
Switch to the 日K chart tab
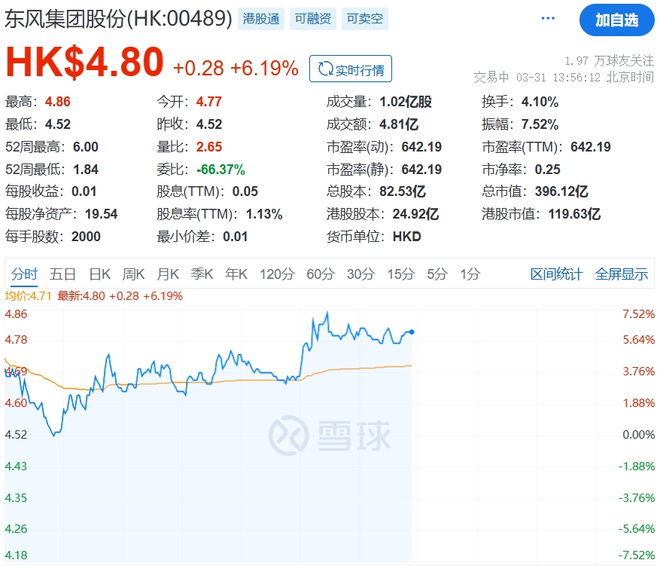click(x=99, y=274)
